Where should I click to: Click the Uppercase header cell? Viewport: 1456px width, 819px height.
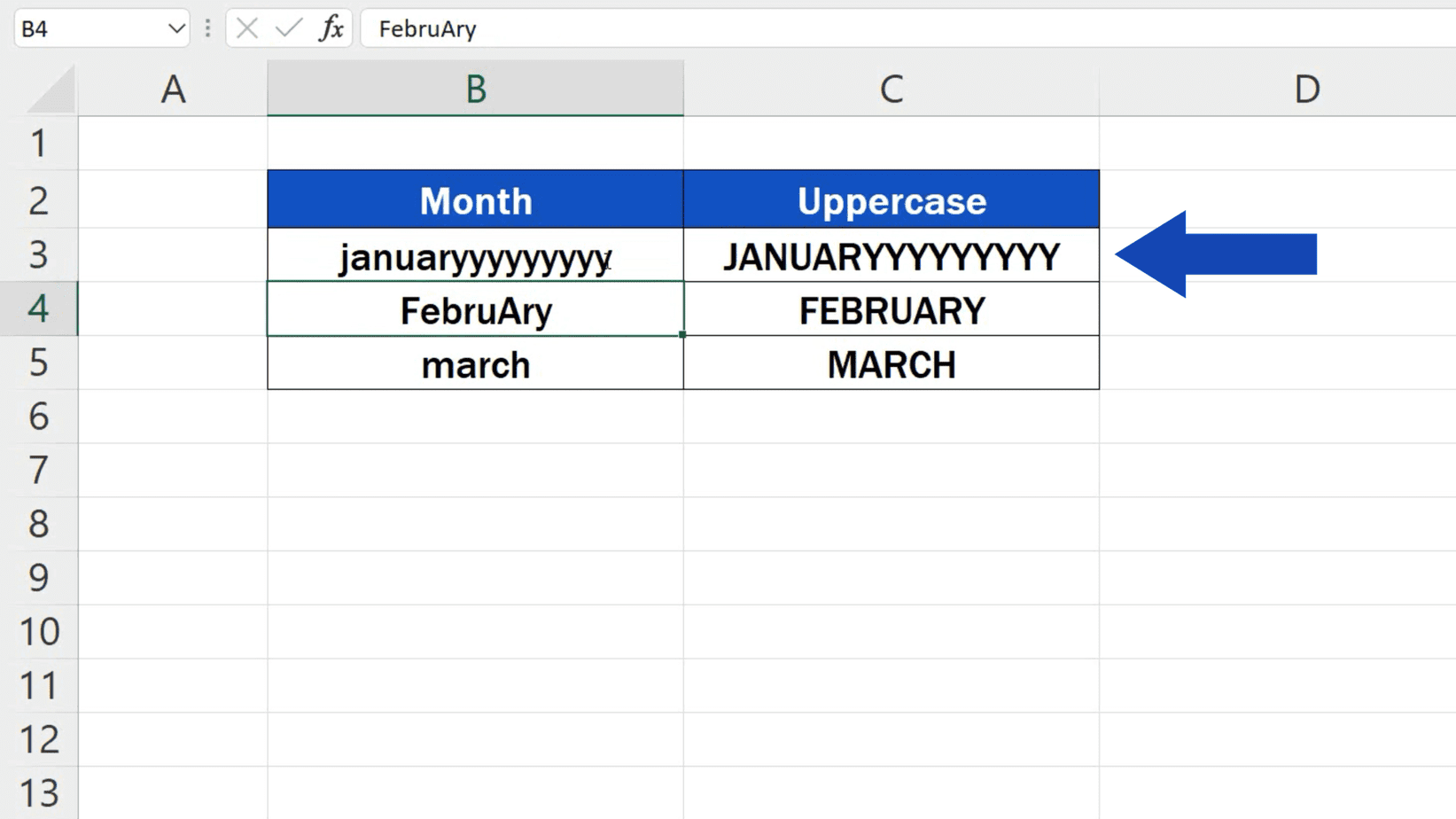tap(891, 200)
